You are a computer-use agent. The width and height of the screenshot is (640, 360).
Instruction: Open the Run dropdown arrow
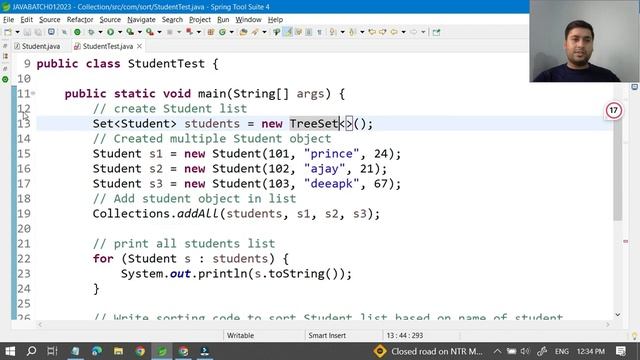click(x=120, y=32)
